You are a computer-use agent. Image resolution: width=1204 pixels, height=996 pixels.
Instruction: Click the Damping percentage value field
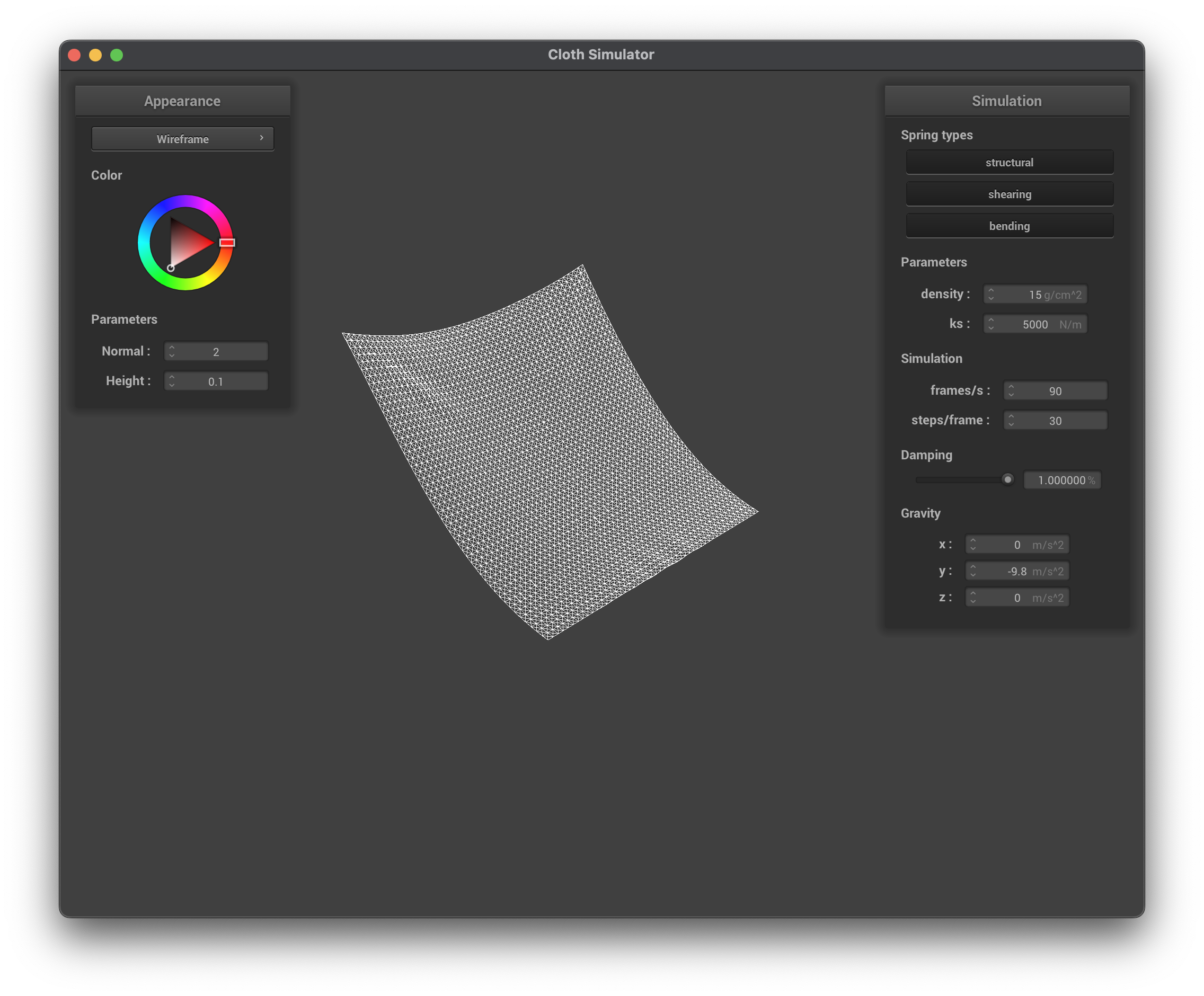click(1061, 480)
